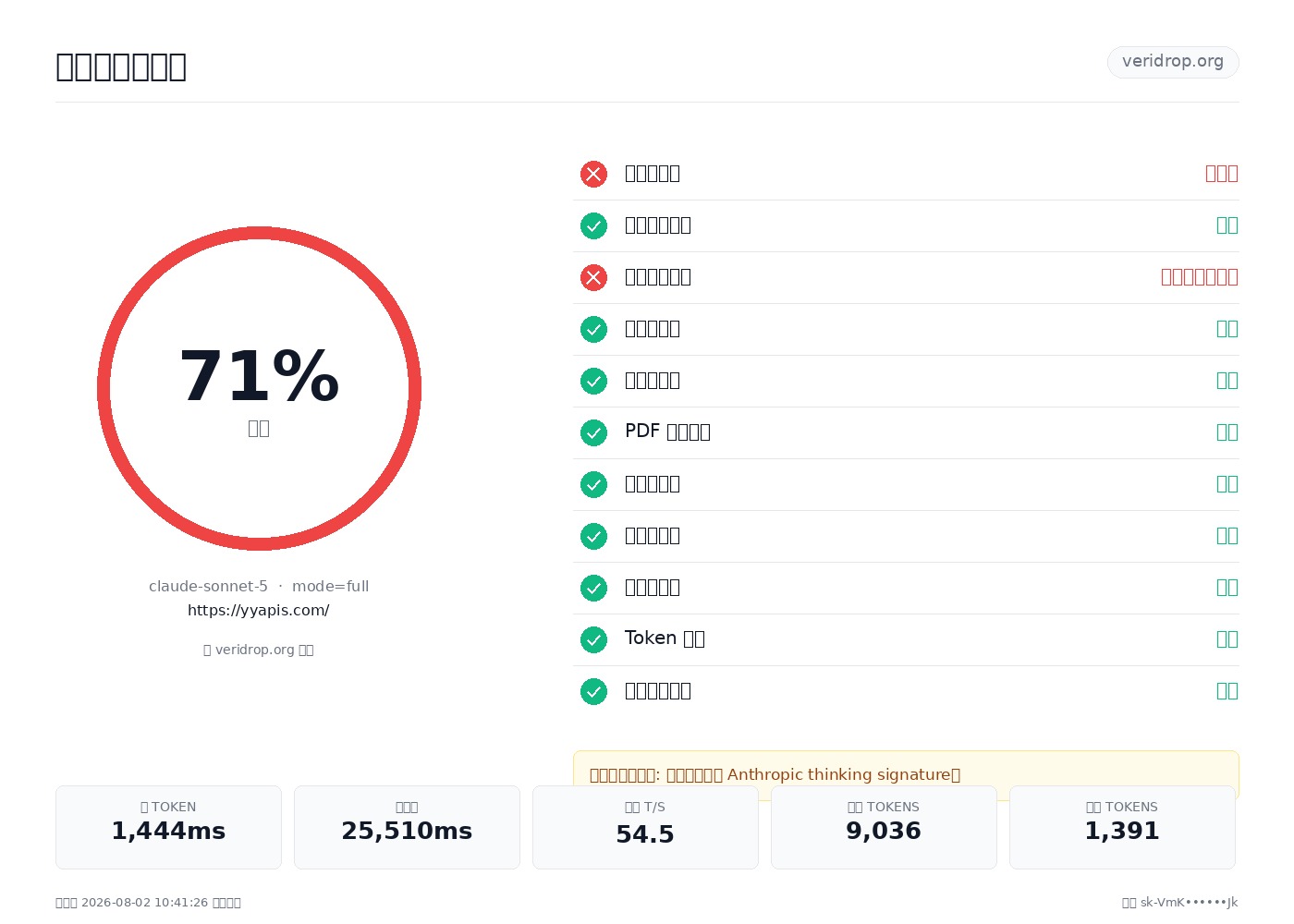Screen dimensions: 1294x924
Task: Click the green check icon in the bottom check row
Action: [x=593, y=691]
